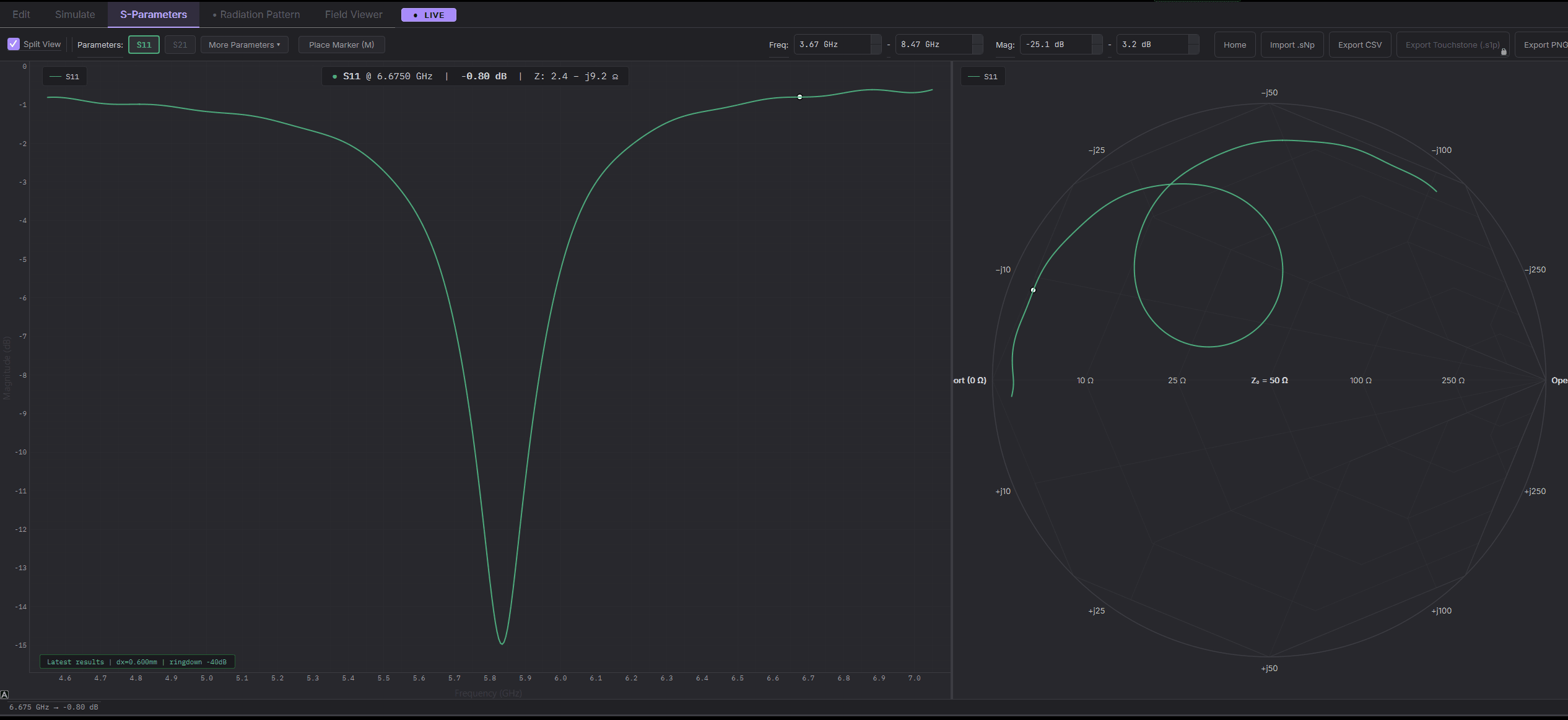Click the -10 magnitude axis tick
Image resolution: width=1568 pixels, height=720 pixels.
[x=21, y=452]
